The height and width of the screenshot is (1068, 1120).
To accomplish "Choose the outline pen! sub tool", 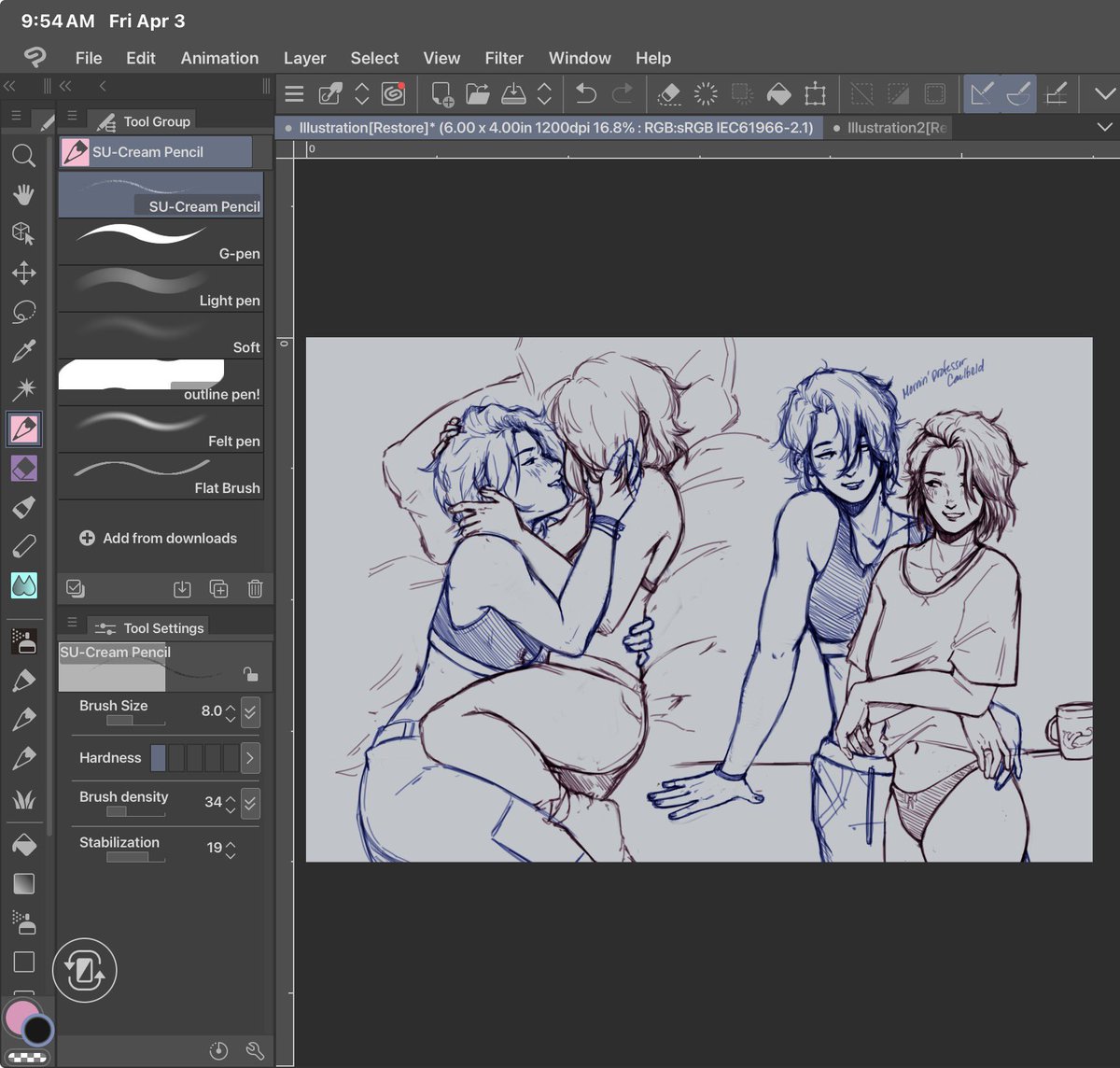I will click(161, 383).
